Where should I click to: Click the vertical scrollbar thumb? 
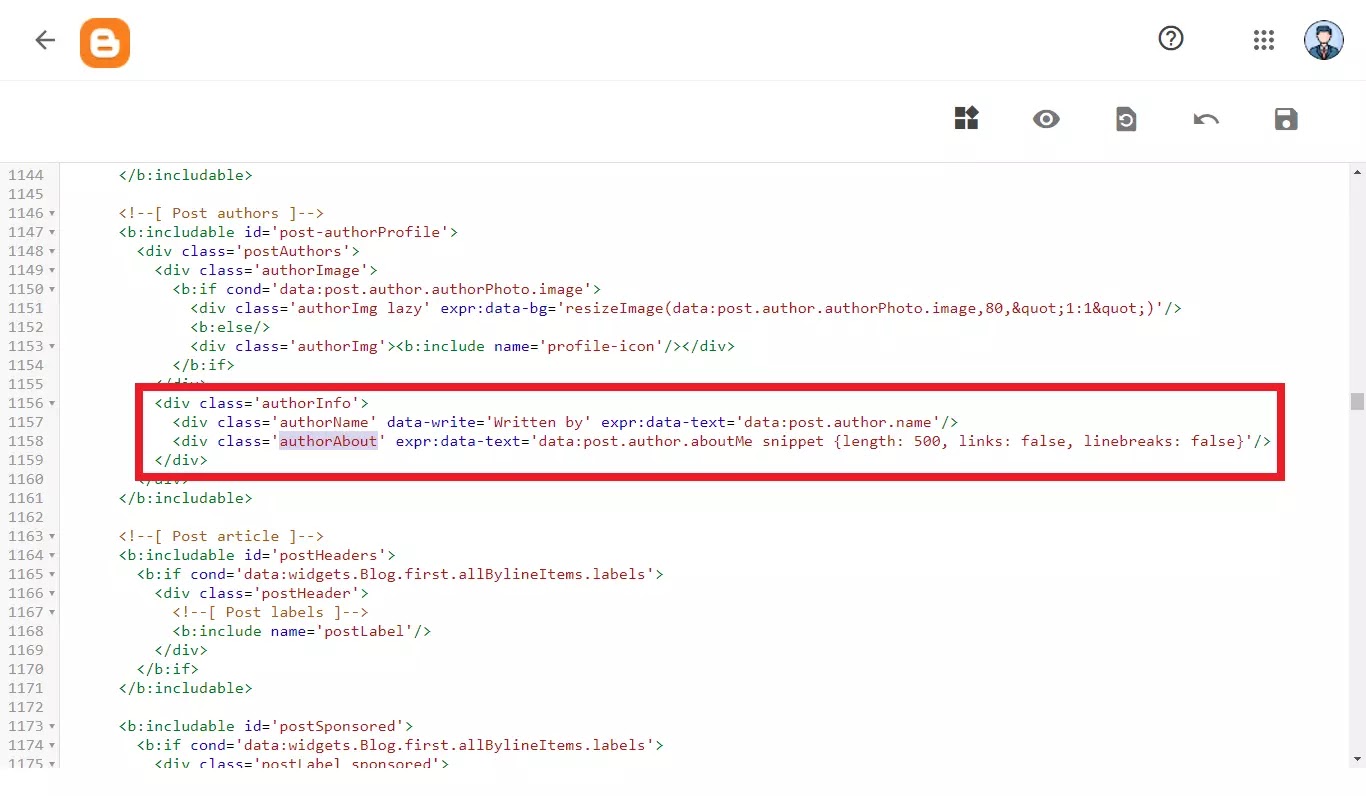1357,401
